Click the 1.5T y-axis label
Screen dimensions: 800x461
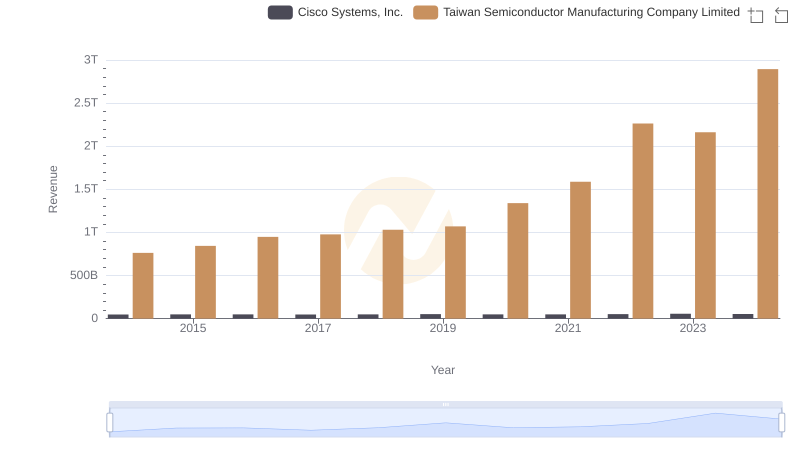(x=86, y=189)
